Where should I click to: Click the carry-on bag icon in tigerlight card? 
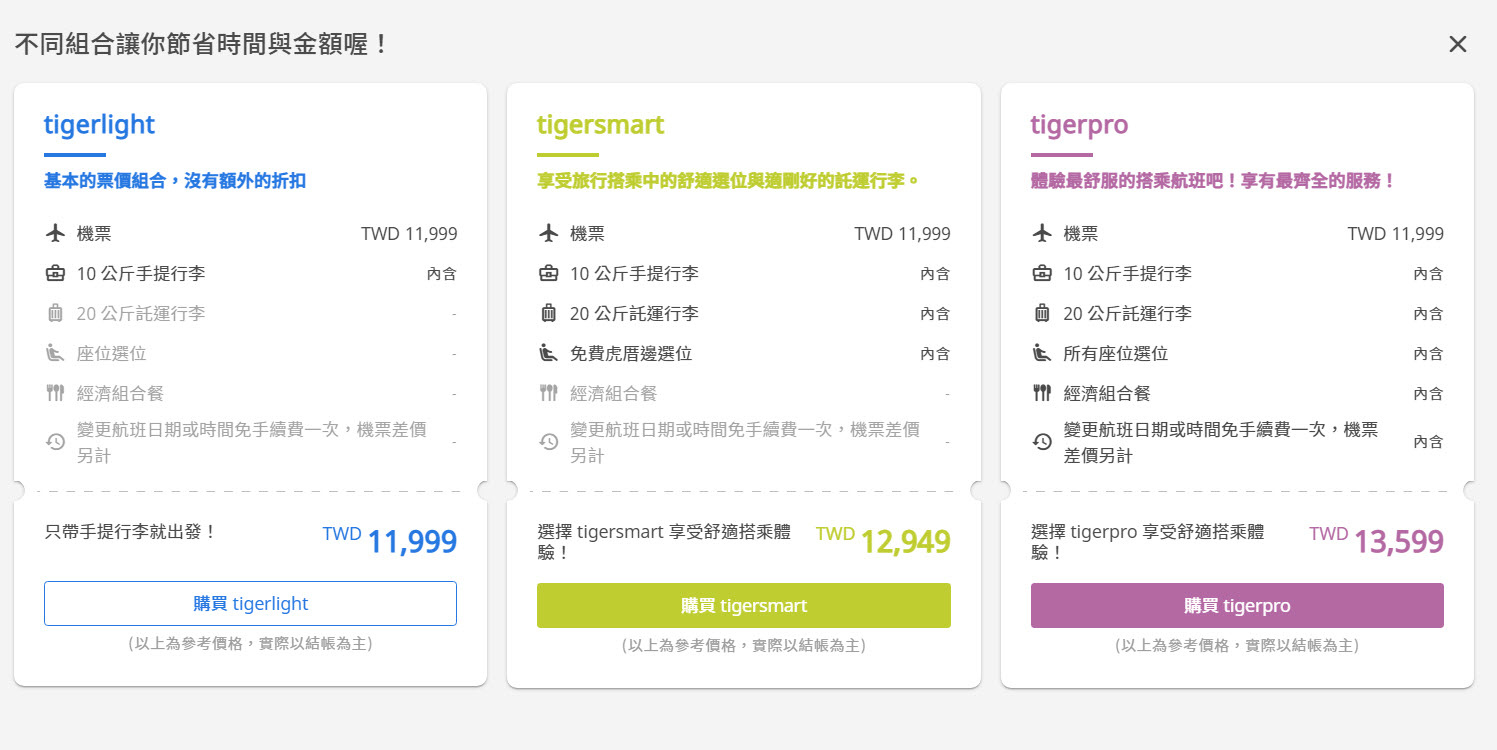point(55,273)
